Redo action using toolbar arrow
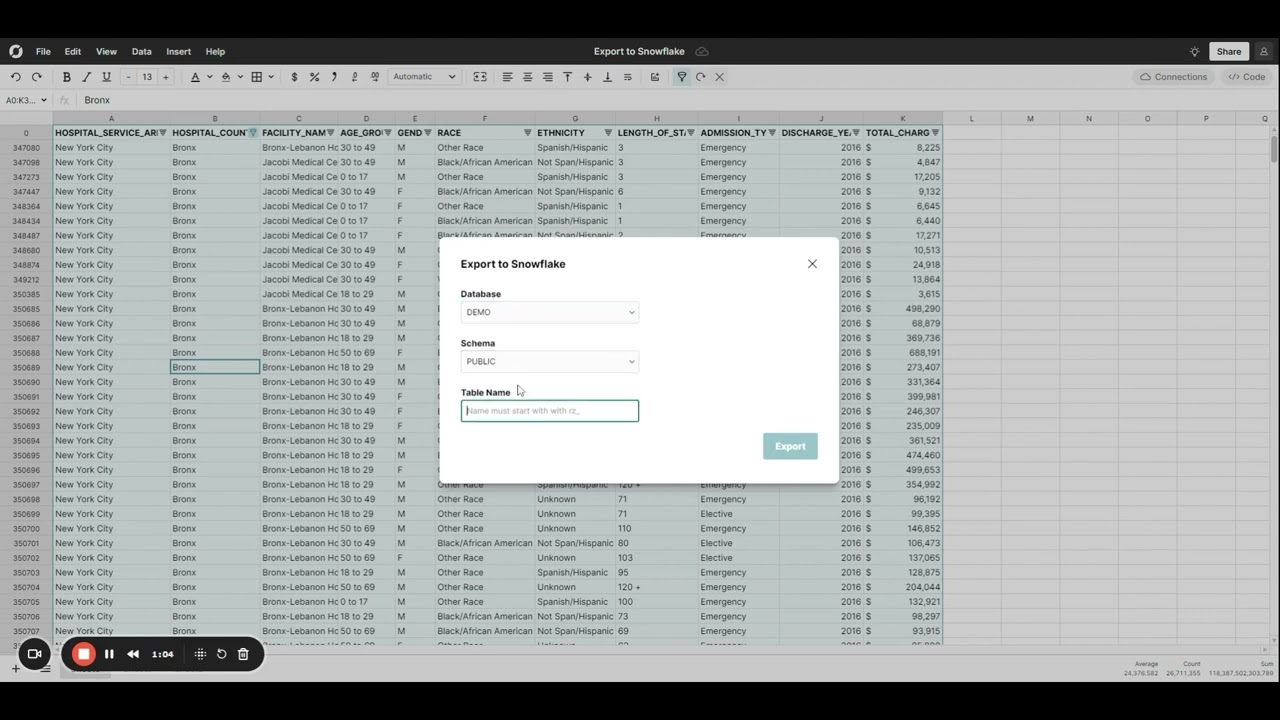This screenshot has width=1280, height=720. (37, 77)
